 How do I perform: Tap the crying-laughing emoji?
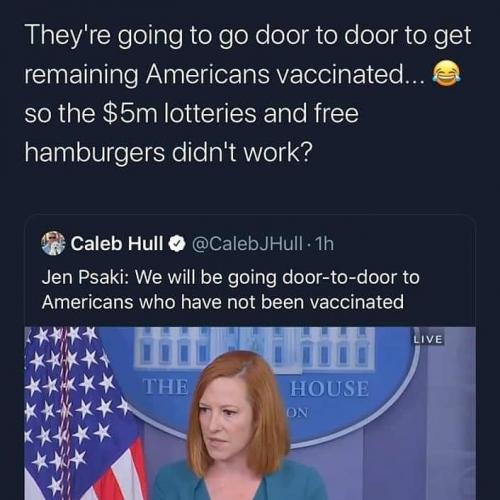click(x=446, y=74)
